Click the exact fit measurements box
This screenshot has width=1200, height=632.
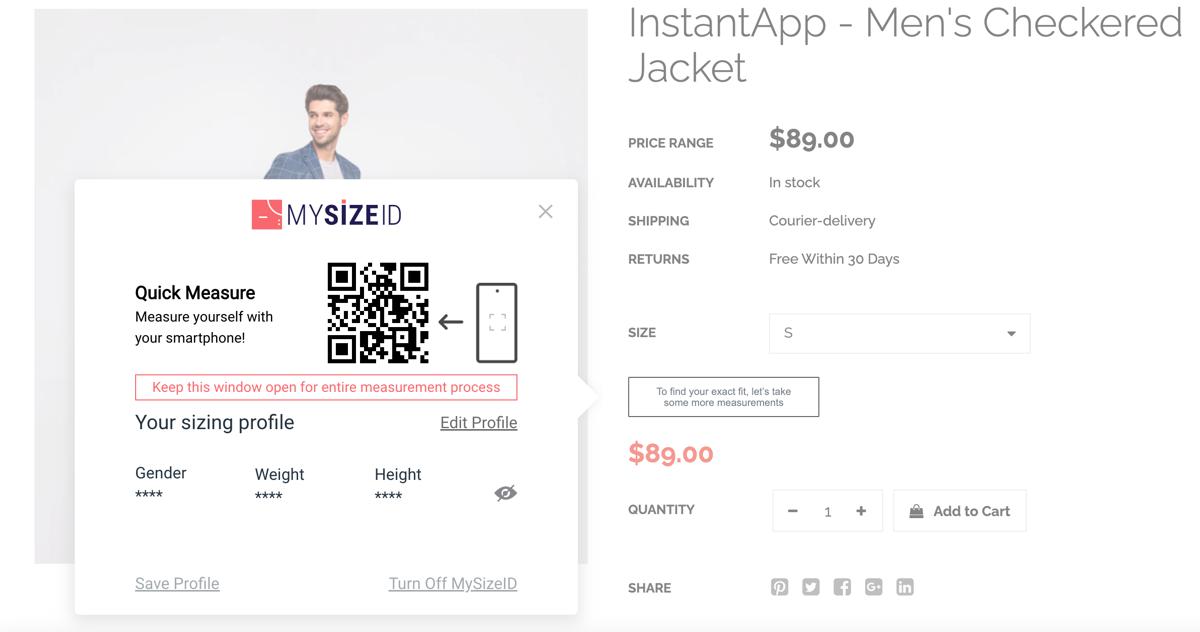(723, 397)
